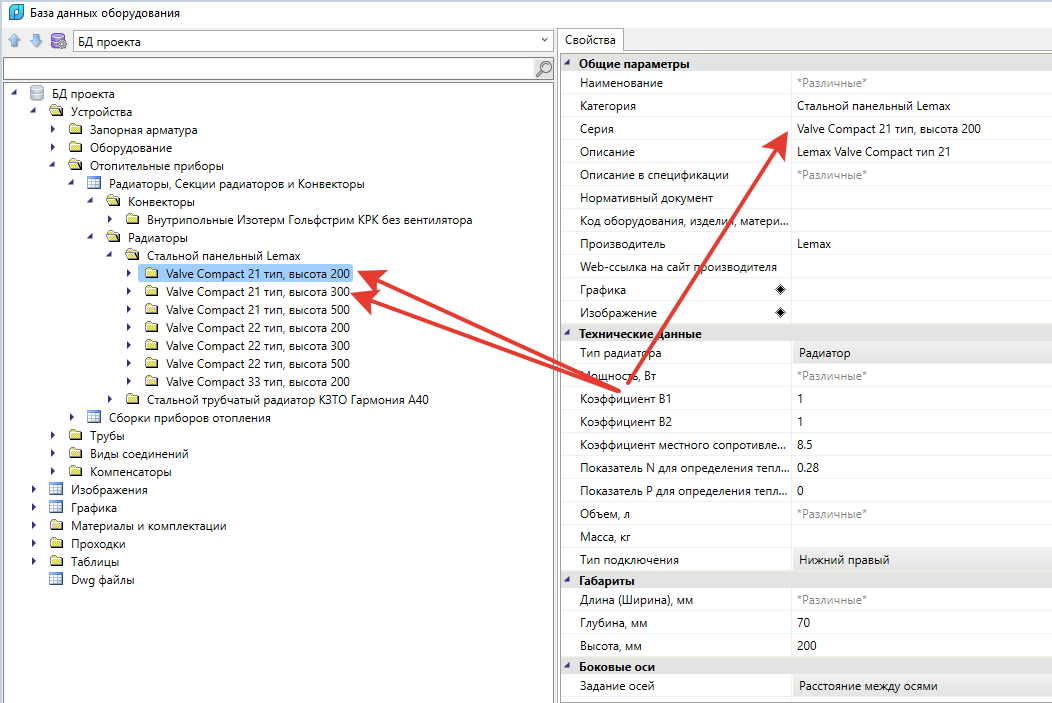Screen dimensions: 1052x703
Task: Open the Тип радиатора value Радиатор
Action: (x=922, y=353)
